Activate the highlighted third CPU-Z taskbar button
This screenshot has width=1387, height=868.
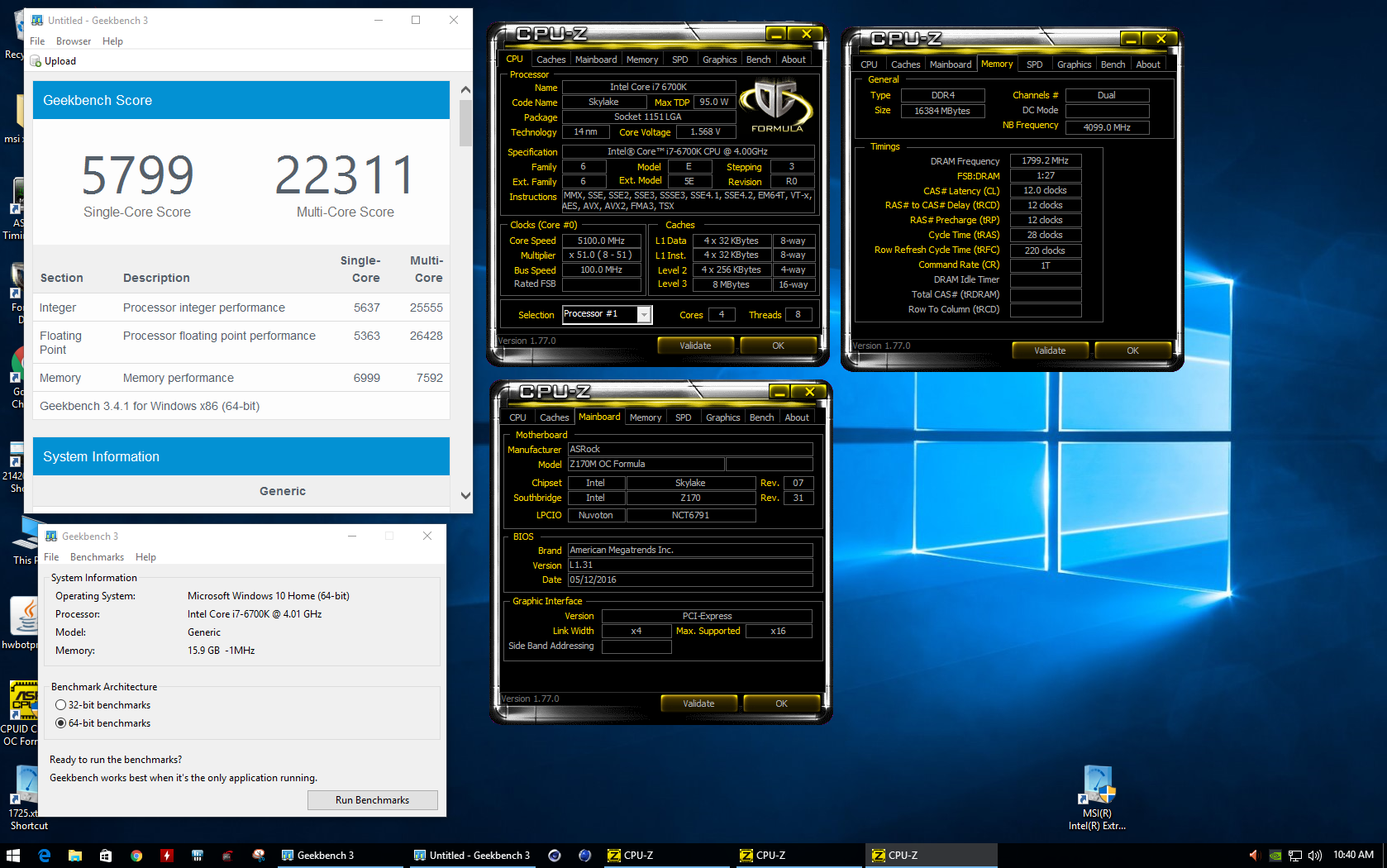(x=932, y=856)
